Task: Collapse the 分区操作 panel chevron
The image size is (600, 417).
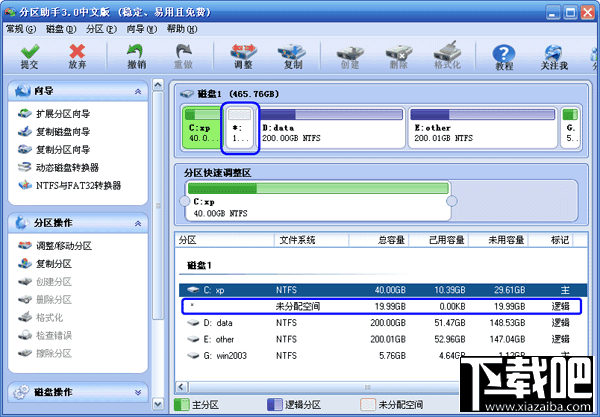Action: pyautogui.click(x=138, y=223)
